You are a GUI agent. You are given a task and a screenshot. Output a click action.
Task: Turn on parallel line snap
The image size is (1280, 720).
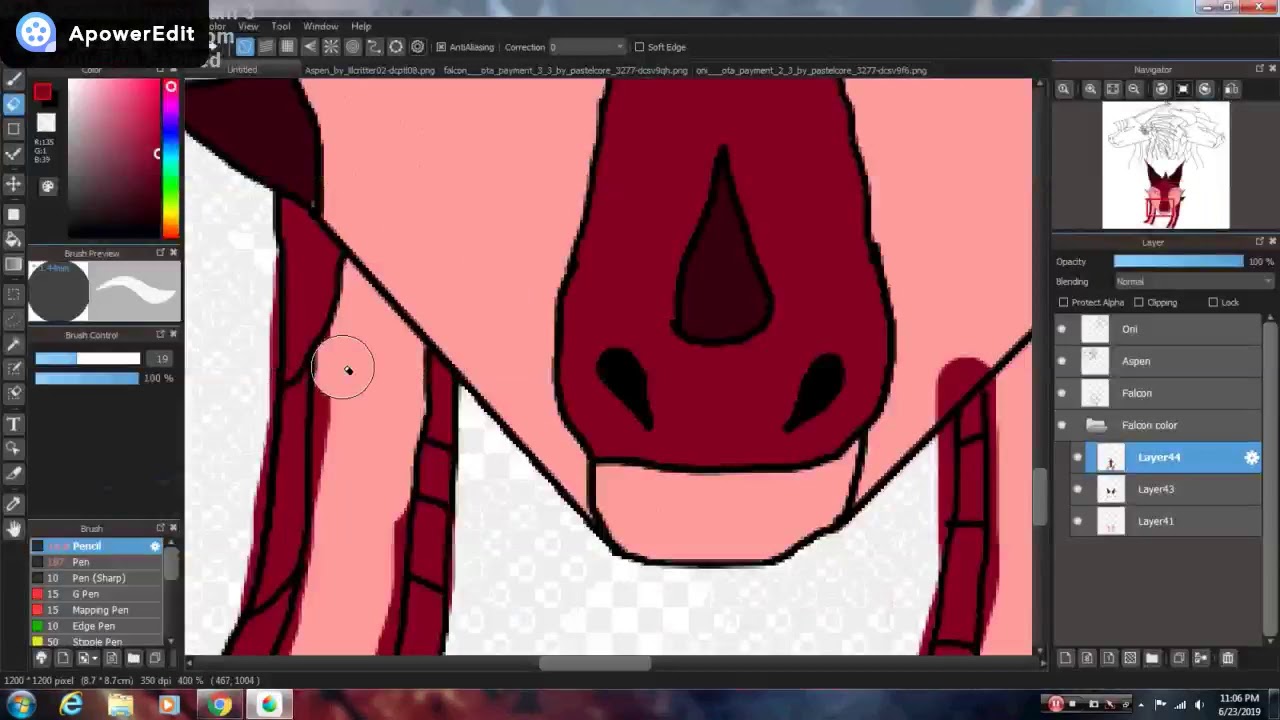coord(266,47)
